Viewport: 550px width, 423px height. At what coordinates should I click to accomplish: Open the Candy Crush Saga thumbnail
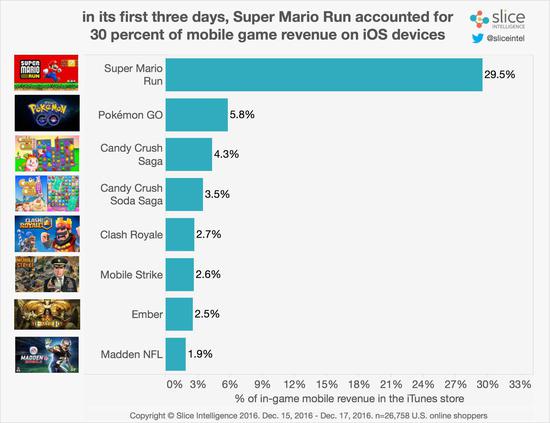click(47, 154)
